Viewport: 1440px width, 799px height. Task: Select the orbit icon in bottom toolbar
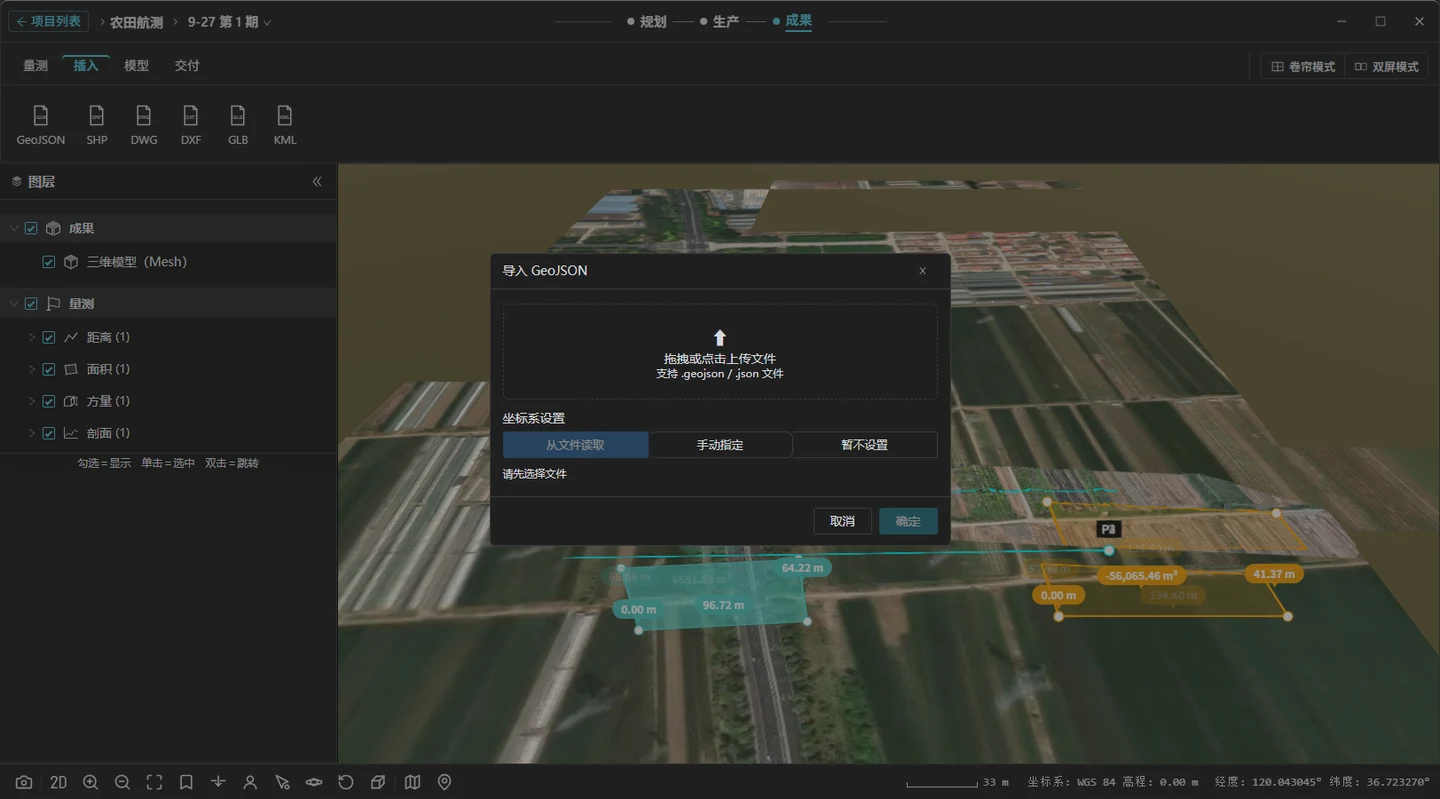(x=314, y=782)
